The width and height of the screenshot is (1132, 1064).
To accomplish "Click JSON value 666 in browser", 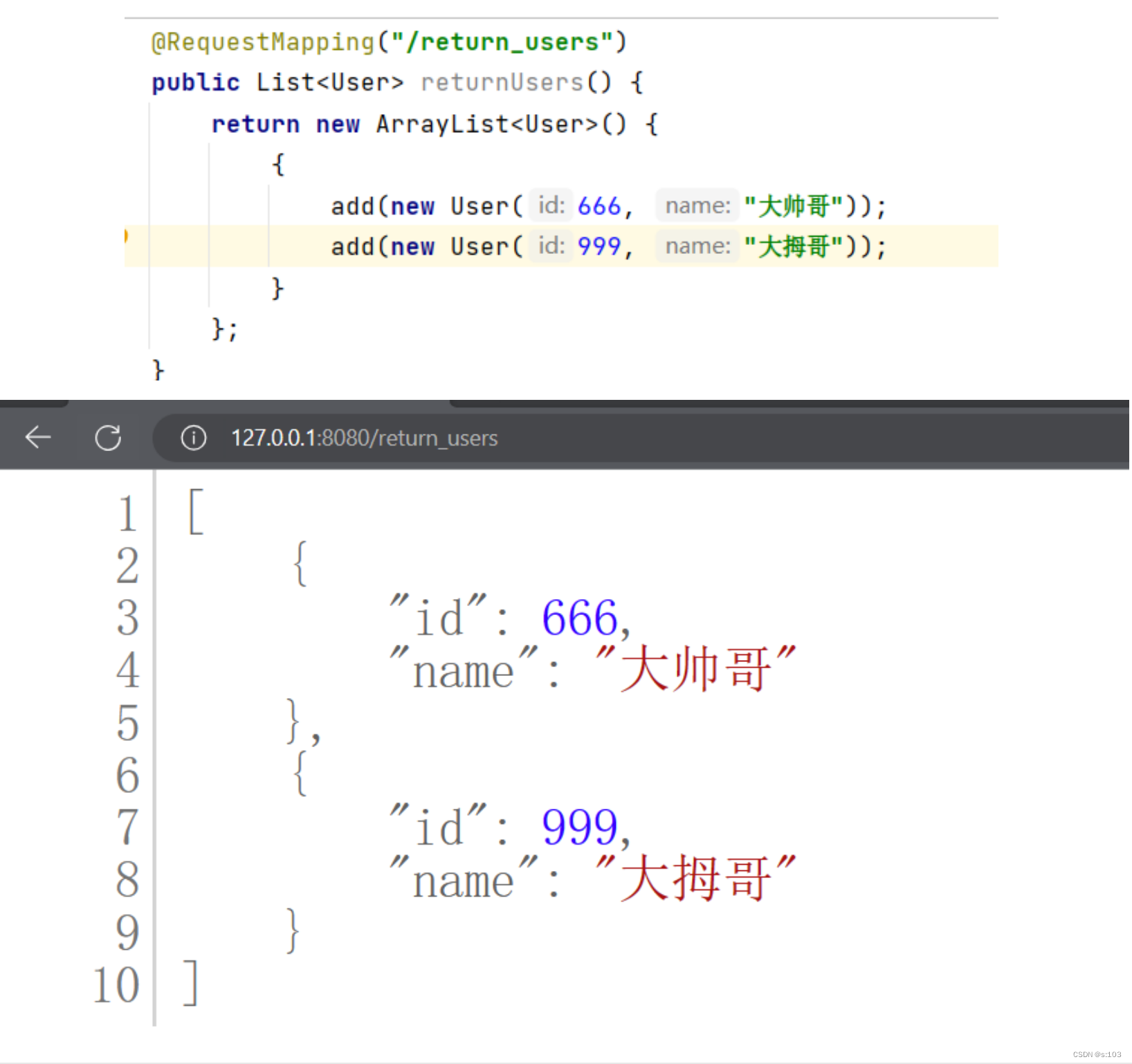I will (579, 617).
